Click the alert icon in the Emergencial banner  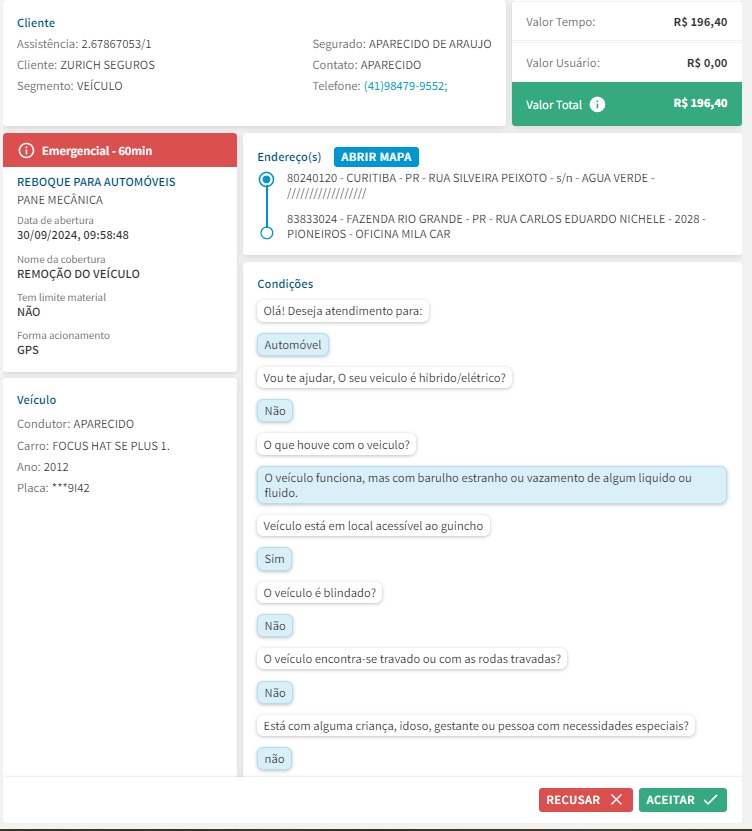26,151
